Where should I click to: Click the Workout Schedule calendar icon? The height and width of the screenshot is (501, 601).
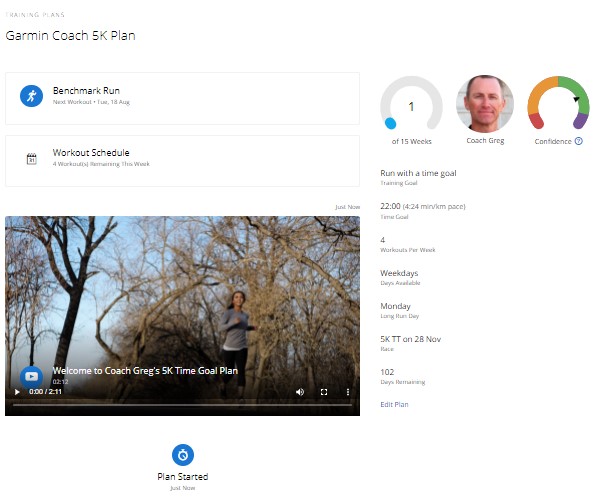[31, 159]
